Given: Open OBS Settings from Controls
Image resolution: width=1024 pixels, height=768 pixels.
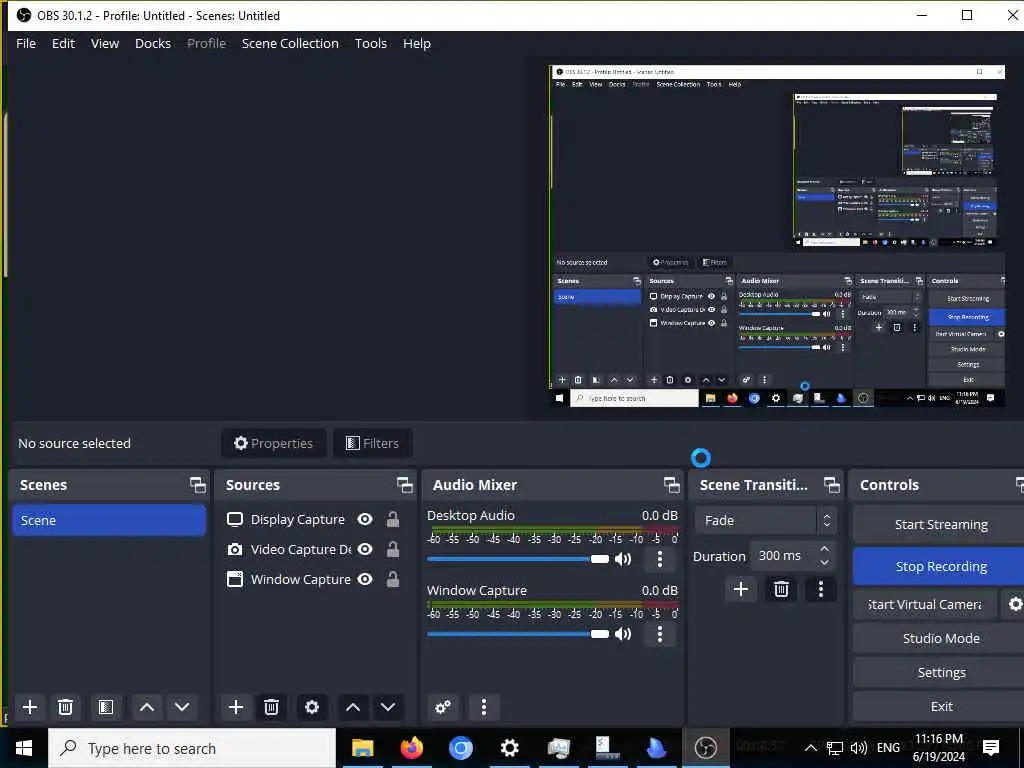Looking at the screenshot, I should click(x=940, y=672).
